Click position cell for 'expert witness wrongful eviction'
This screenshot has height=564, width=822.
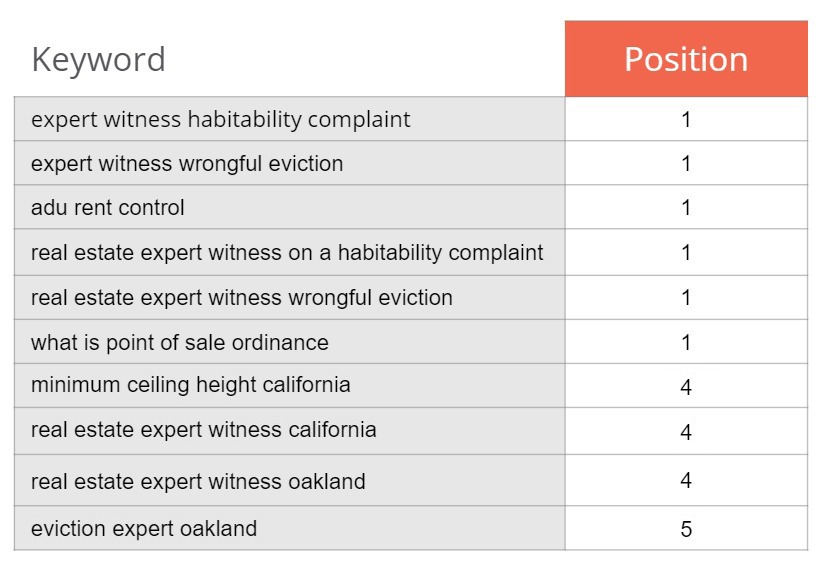[x=686, y=163]
